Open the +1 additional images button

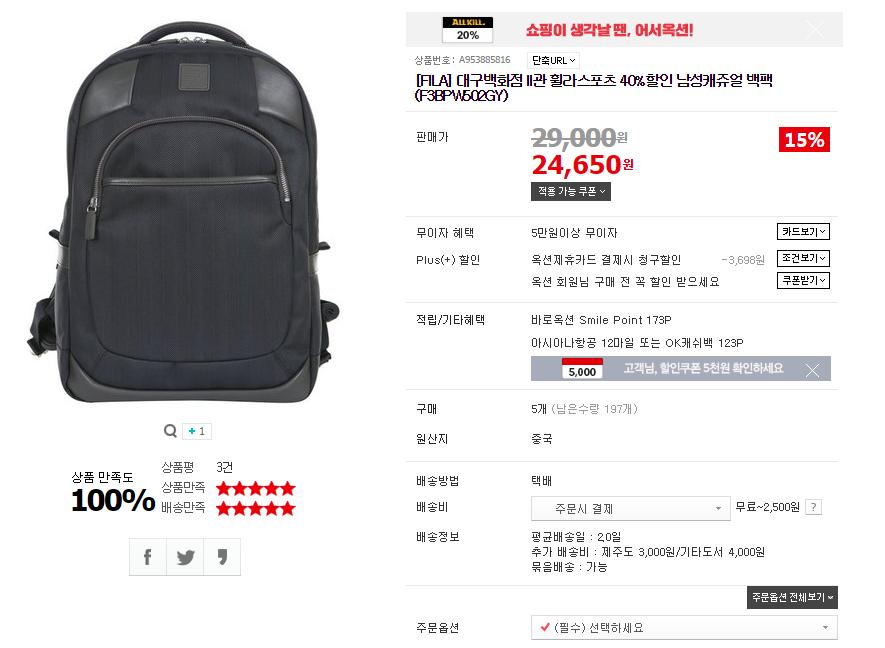click(x=196, y=431)
